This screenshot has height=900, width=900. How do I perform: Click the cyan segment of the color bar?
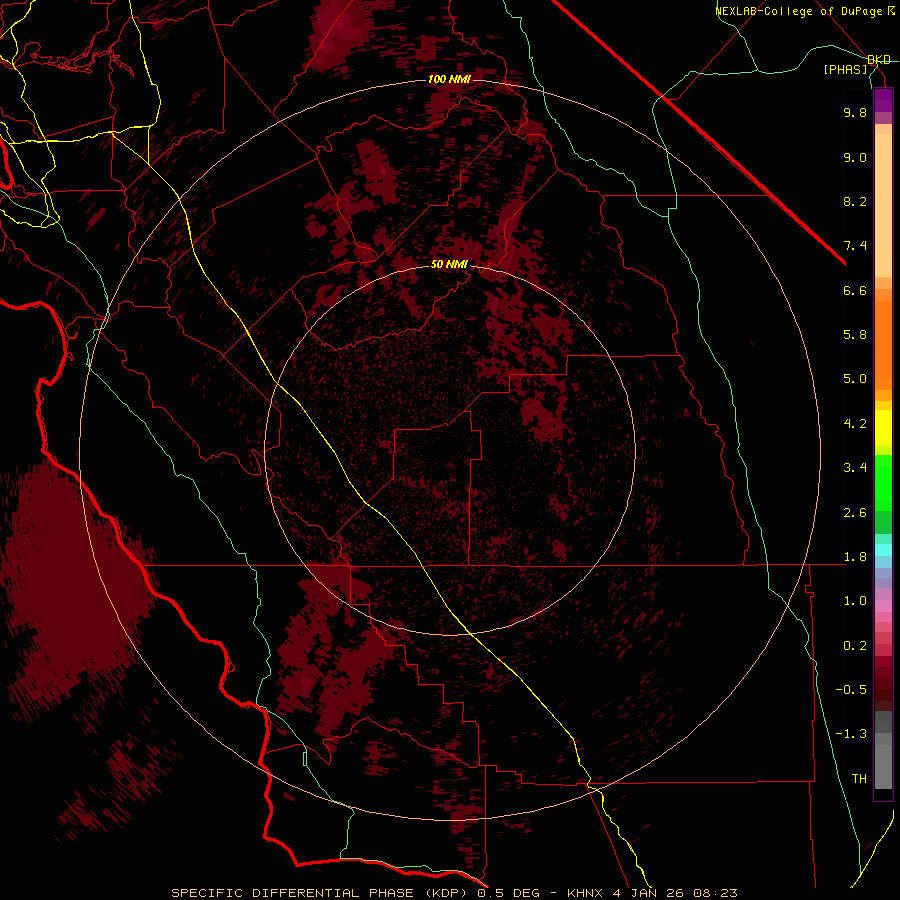pyautogui.click(x=883, y=550)
